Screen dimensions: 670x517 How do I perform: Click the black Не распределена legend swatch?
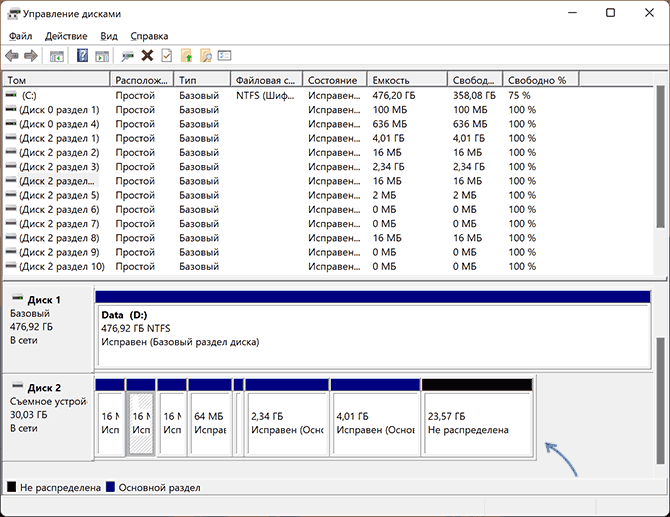coord(12,487)
